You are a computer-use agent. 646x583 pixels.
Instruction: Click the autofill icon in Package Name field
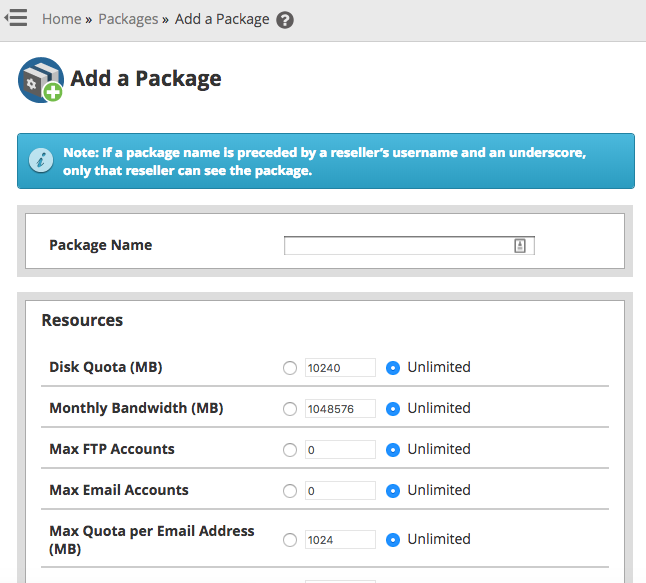(x=520, y=246)
